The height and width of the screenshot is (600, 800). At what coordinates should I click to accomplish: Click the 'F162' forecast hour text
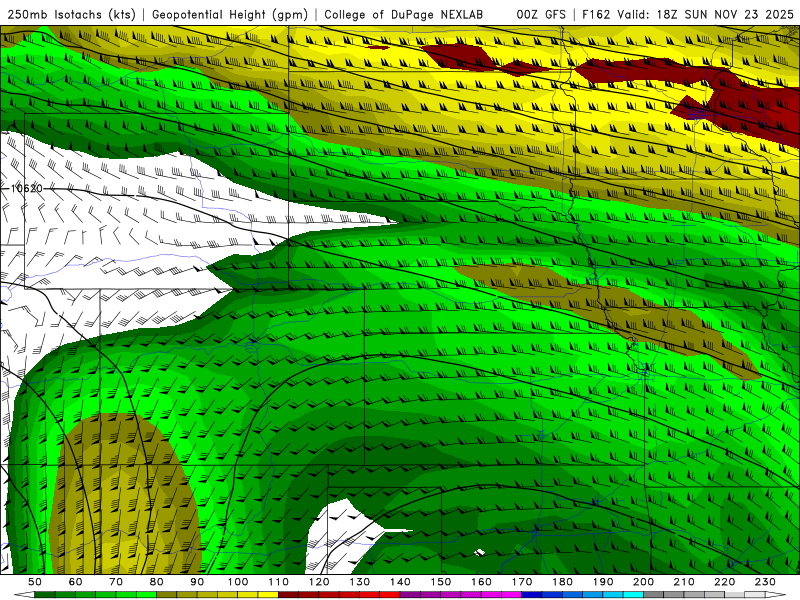click(x=596, y=14)
